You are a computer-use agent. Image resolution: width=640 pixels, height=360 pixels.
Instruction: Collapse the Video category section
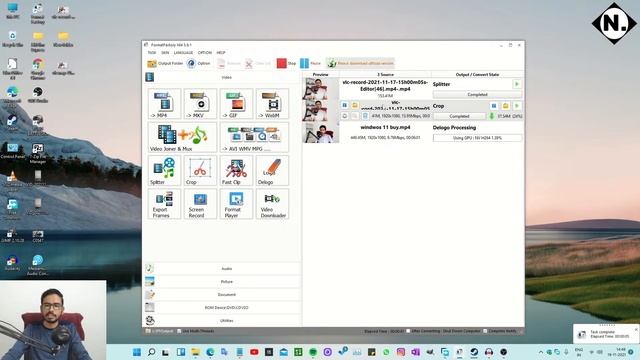(x=222, y=77)
